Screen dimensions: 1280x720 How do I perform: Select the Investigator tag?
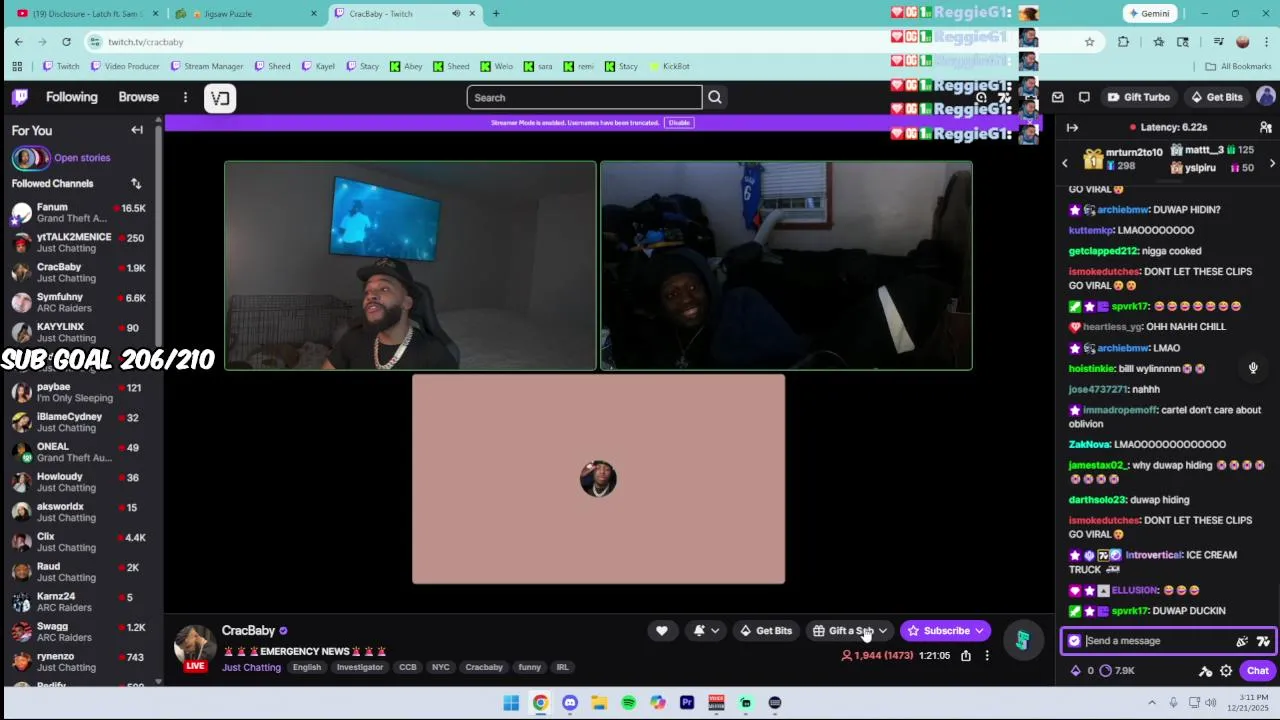tap(360, 667)
